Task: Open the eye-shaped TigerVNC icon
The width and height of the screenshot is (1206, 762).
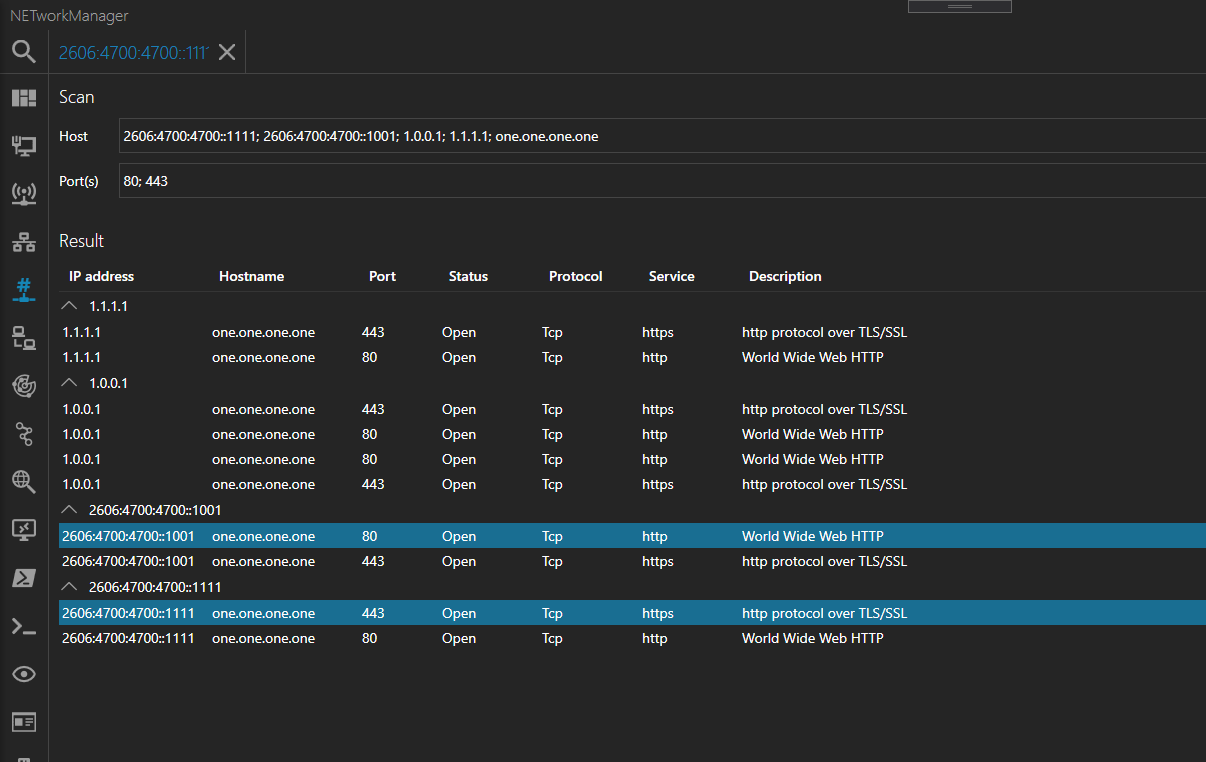Action: click(x=24, y=674)
